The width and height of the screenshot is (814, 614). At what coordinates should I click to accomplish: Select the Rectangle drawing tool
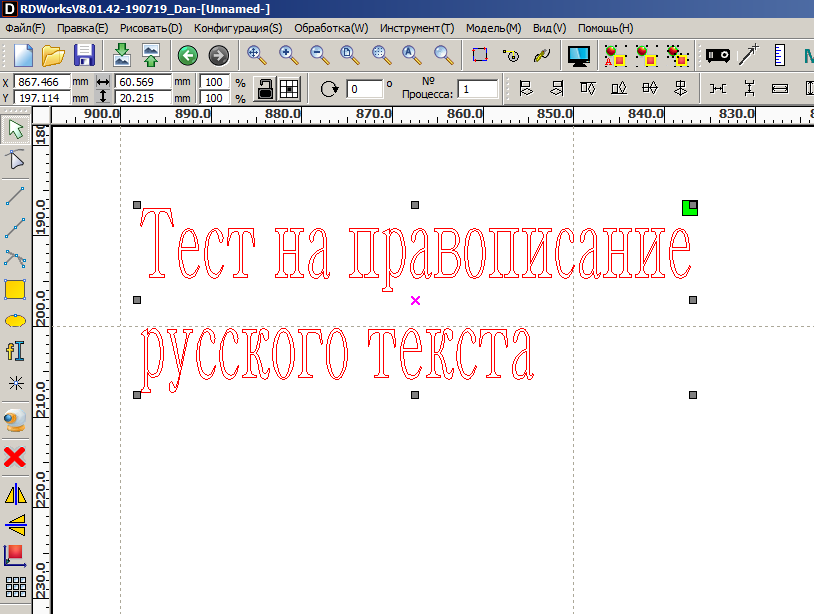click(x=14, y=289)
